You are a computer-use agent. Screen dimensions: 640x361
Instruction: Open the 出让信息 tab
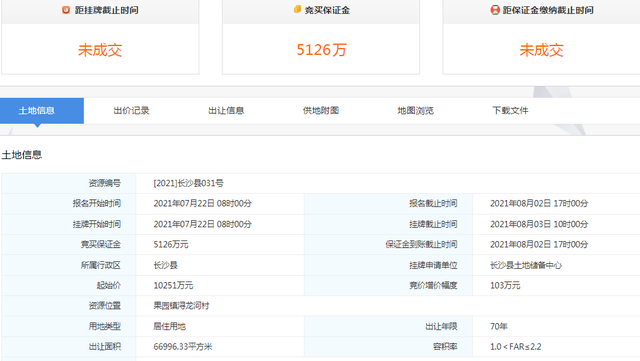226,111
